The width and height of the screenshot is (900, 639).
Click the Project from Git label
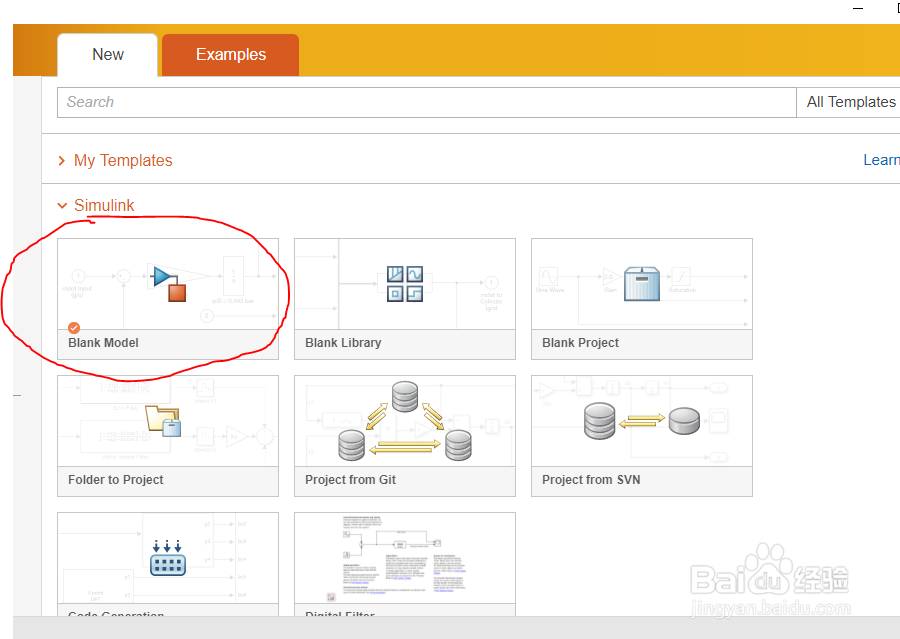[x=351, y=480]
